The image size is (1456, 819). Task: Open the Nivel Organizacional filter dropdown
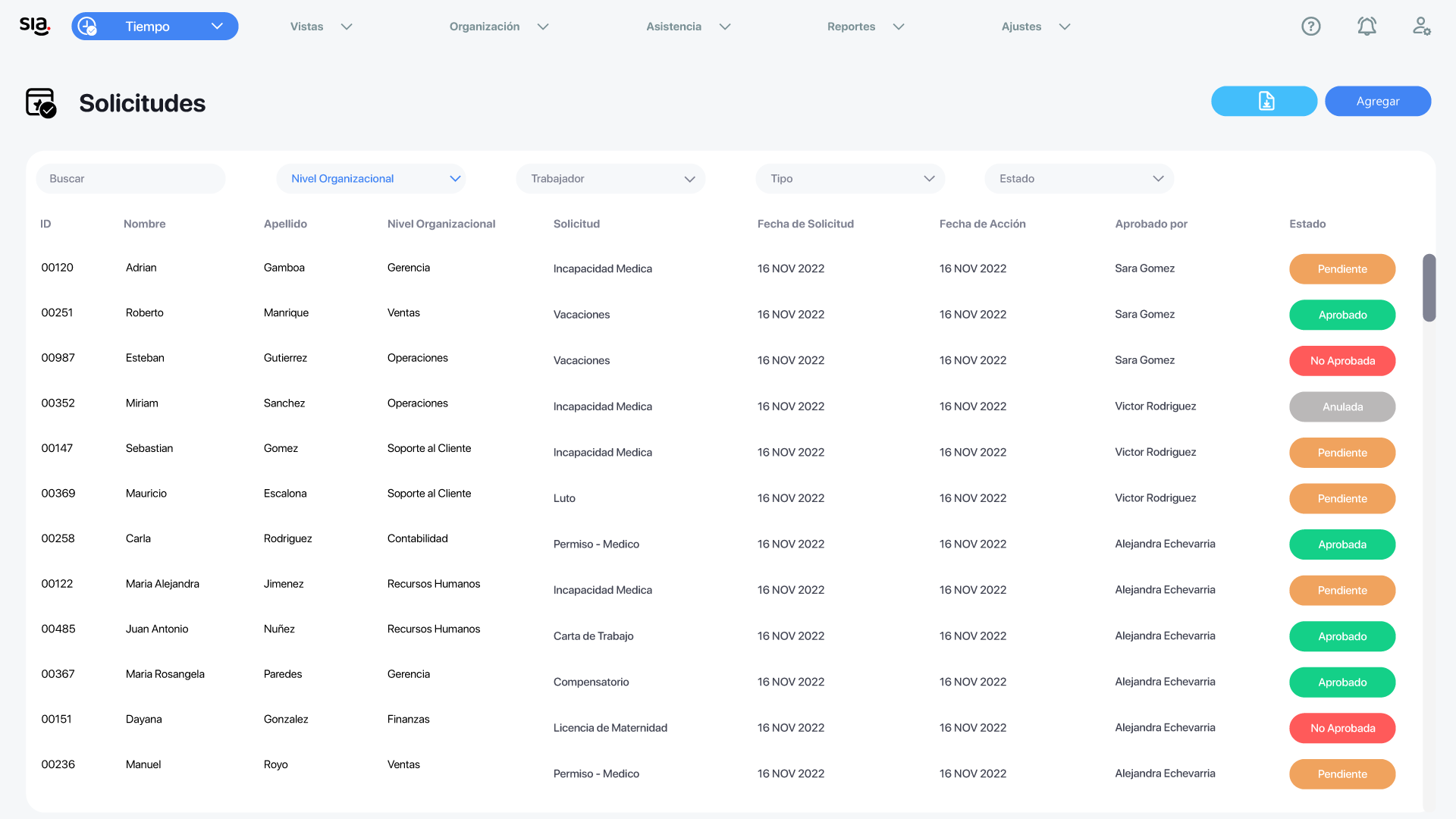click(x=371, y=179)
